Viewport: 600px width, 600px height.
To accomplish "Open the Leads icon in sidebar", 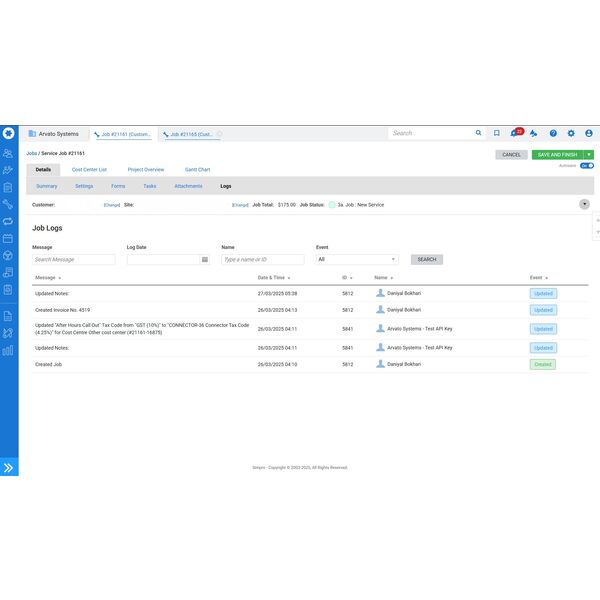I will tap(8, 170).
